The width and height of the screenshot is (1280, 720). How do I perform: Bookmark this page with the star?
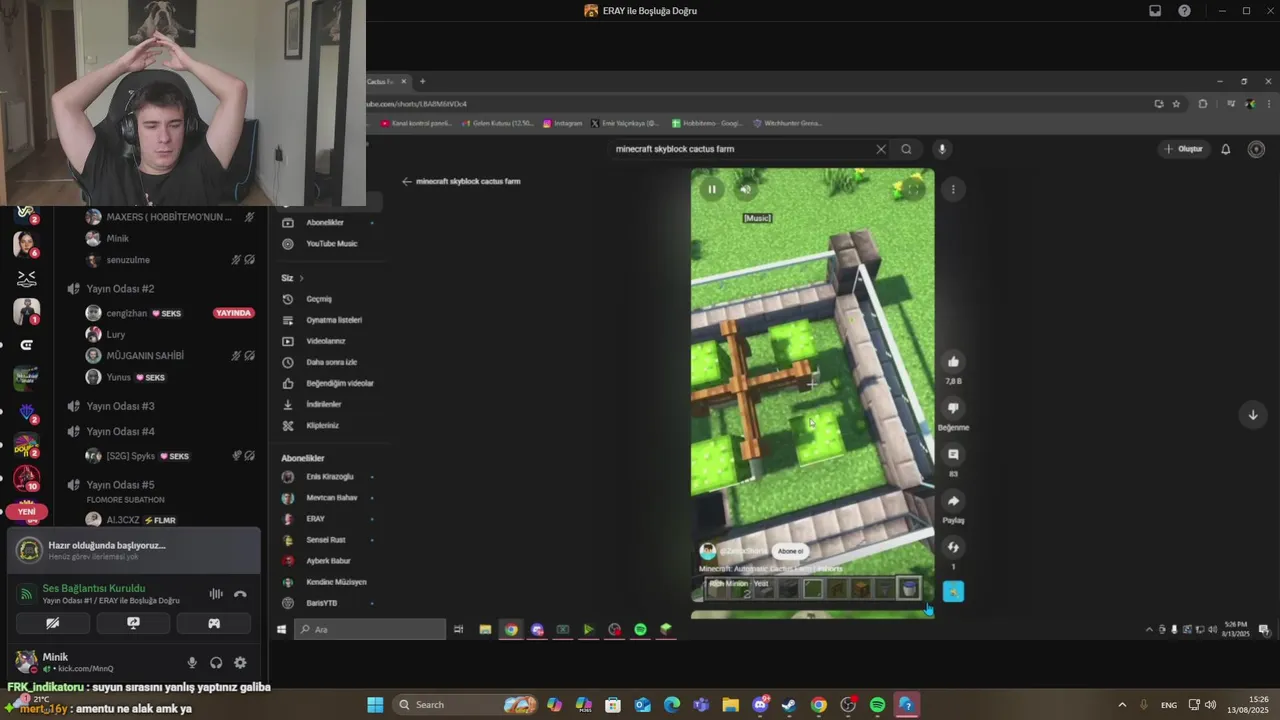tap(1176, 103)
